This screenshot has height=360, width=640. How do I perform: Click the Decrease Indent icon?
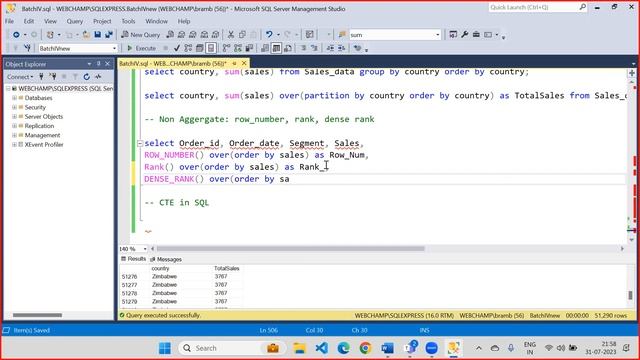click(x=330, y=48)
